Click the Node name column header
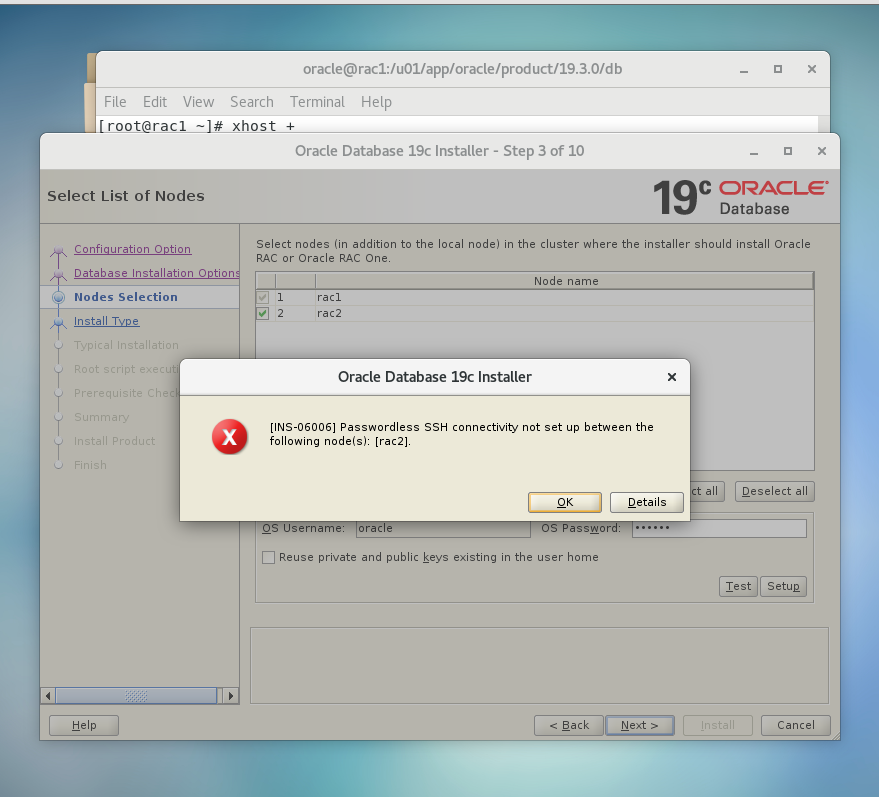Viewport: 879px width, 797px height. pos(565,281)
